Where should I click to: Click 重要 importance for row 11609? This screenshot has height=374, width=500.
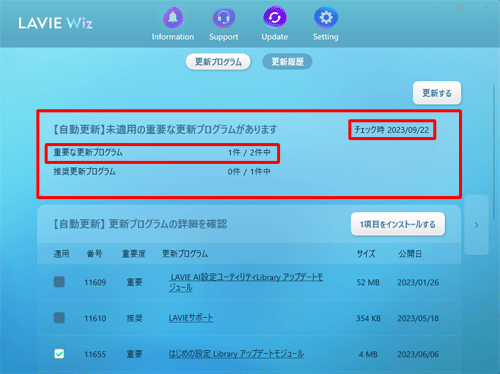tap(134, 282)
